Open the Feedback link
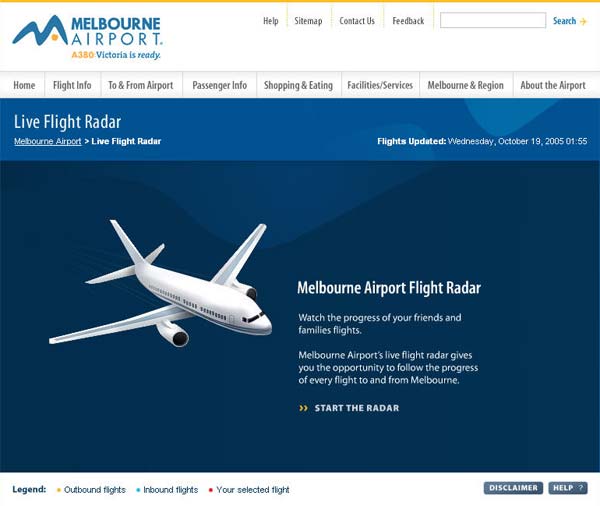The width and height of the screenshot is (600, 506). click(x=408, y=21)
